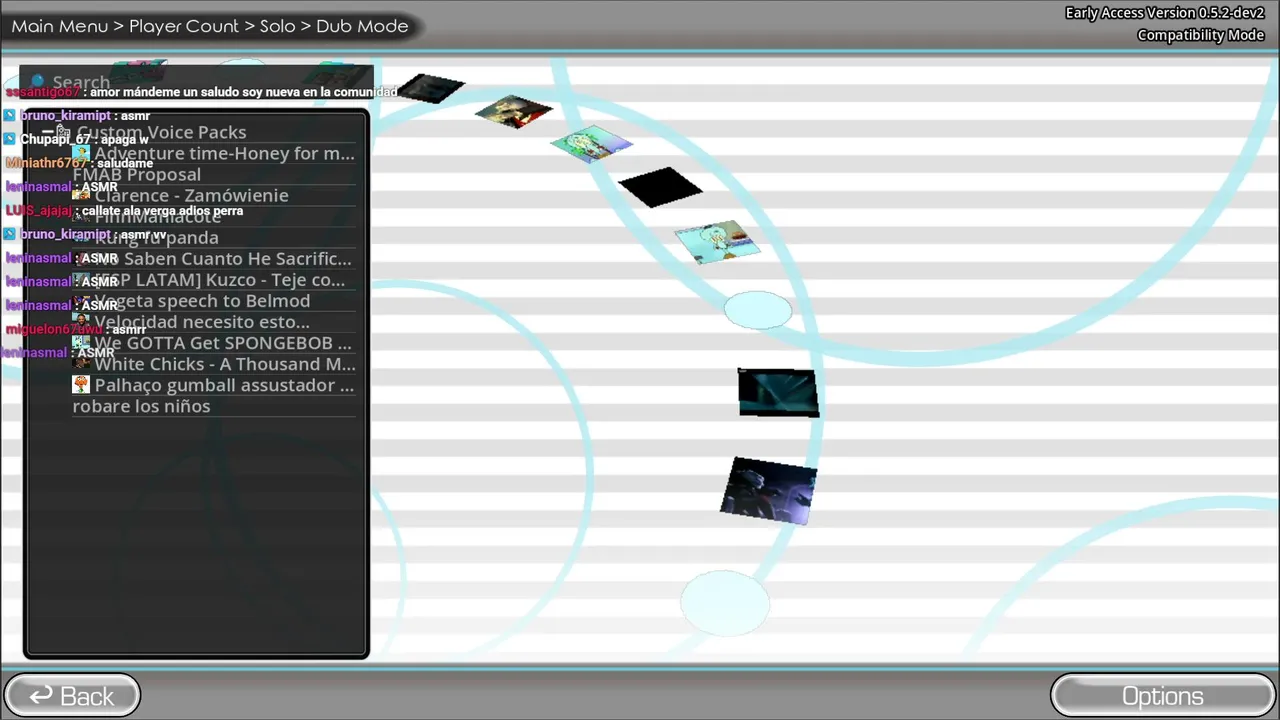Click the solid black carousel thumbnail
This screenshot has width=1280, height=720.
[660, 187]
